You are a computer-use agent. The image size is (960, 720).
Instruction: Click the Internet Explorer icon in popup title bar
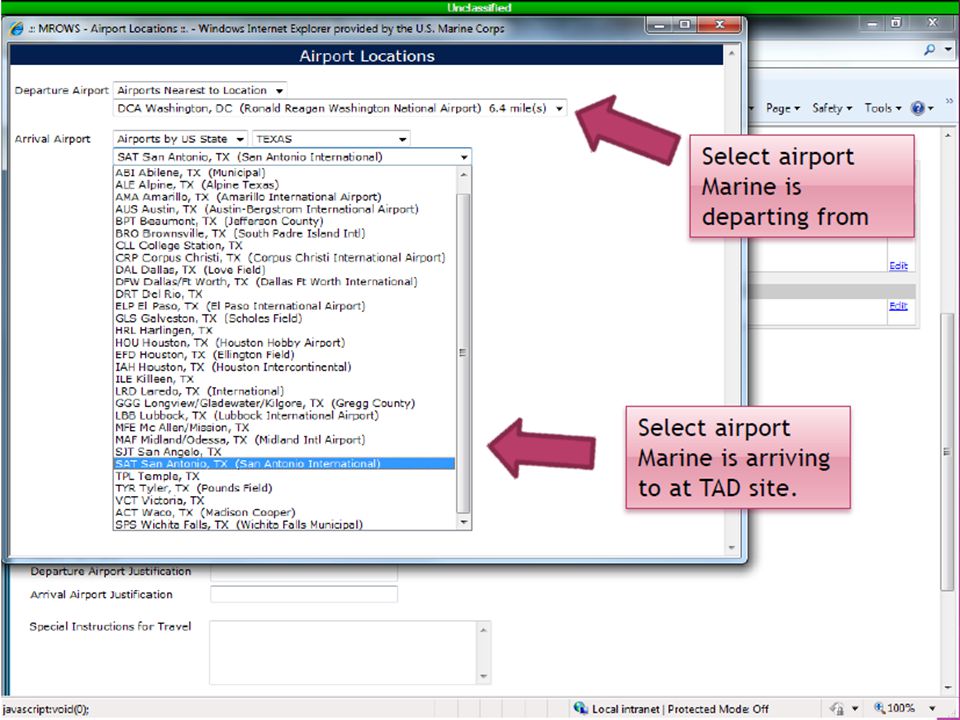point(17,28)
